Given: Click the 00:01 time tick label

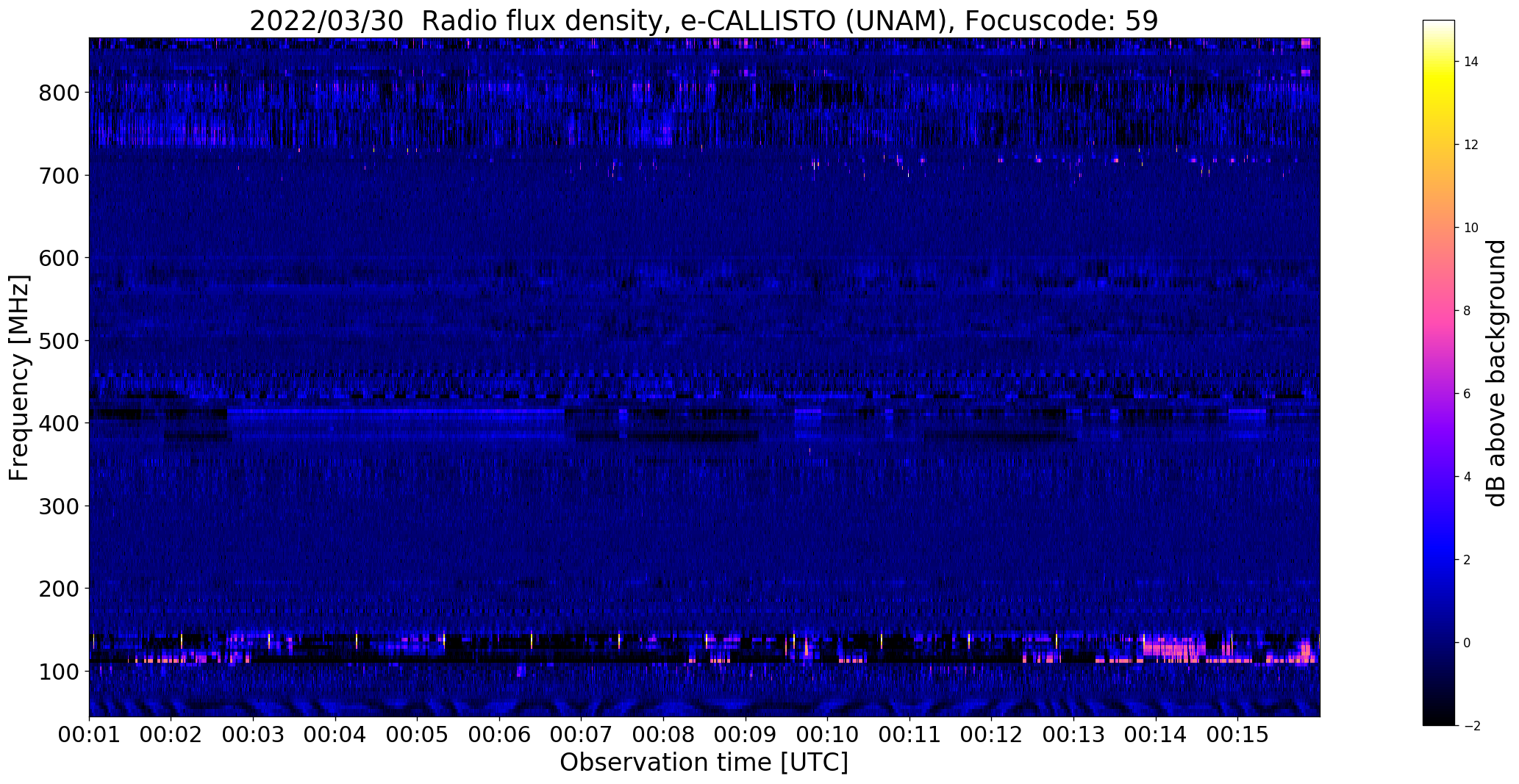Looking at the screenshot, I should [x=89, y=735].
